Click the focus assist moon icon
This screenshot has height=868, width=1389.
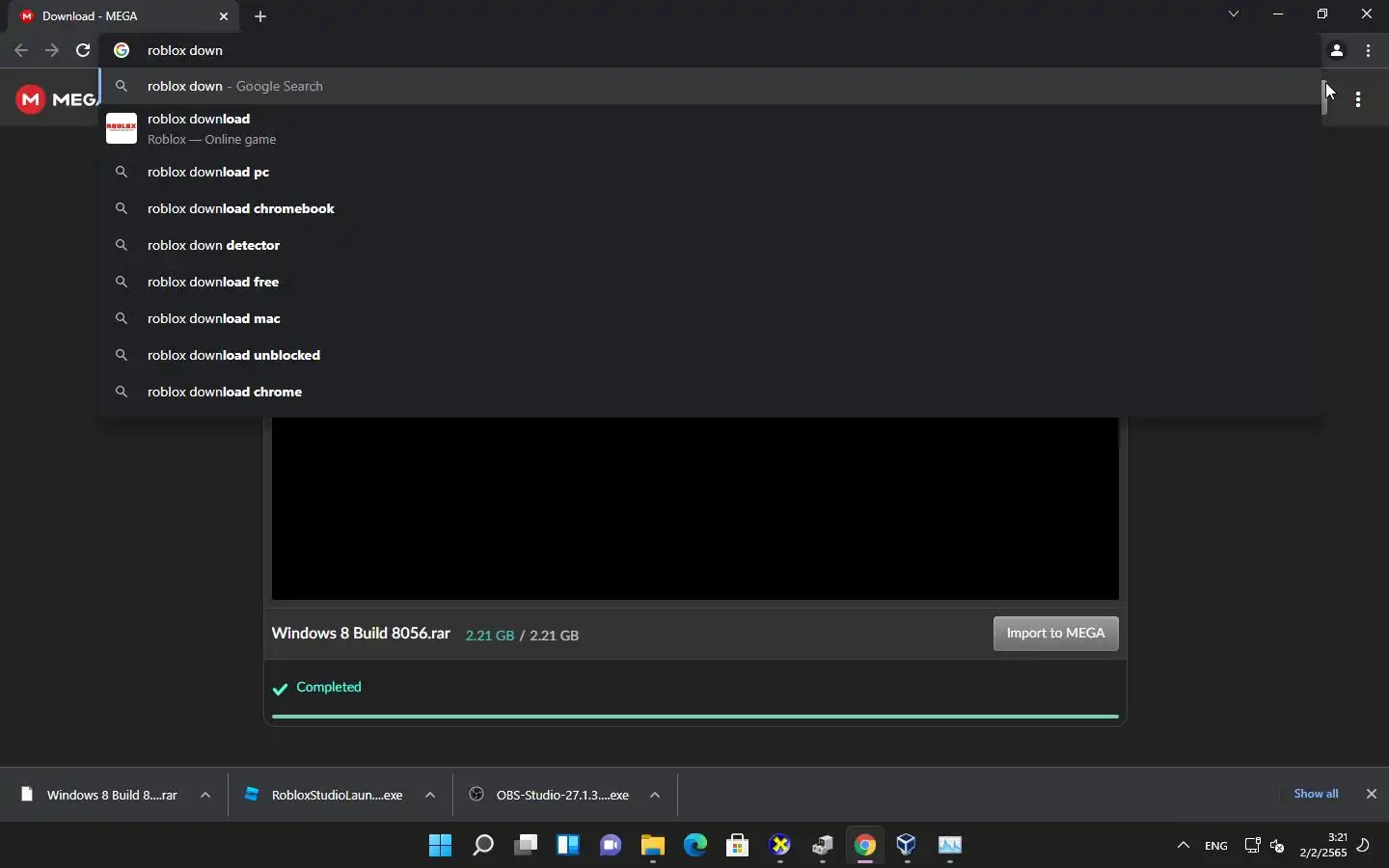click(1365, 846)
